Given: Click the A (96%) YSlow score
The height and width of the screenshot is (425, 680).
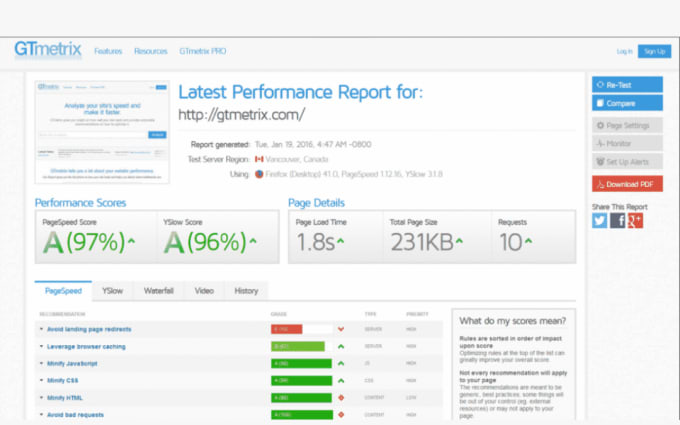Looking at the screenshot, I should tap(206, 242).
